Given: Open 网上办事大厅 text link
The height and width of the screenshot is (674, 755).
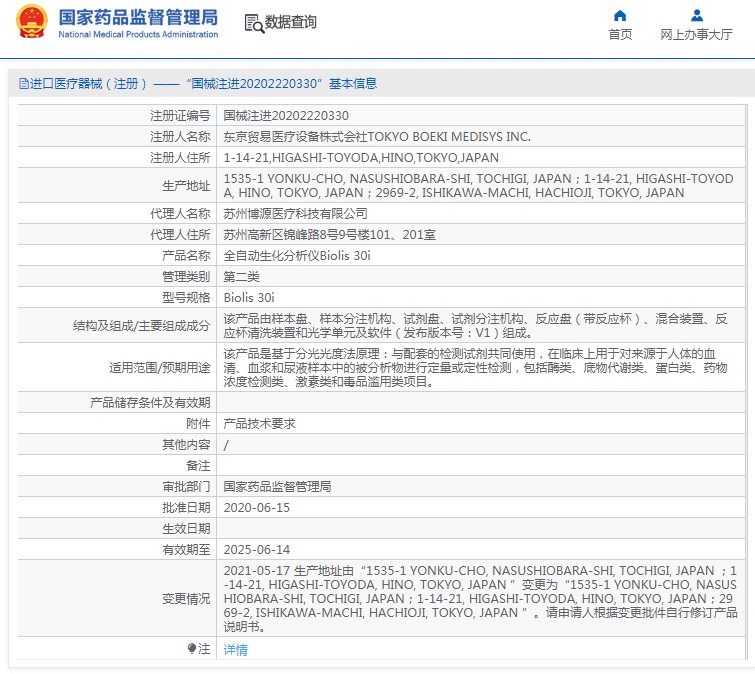Looking at the screenshot, I should (x=696, y=35).
